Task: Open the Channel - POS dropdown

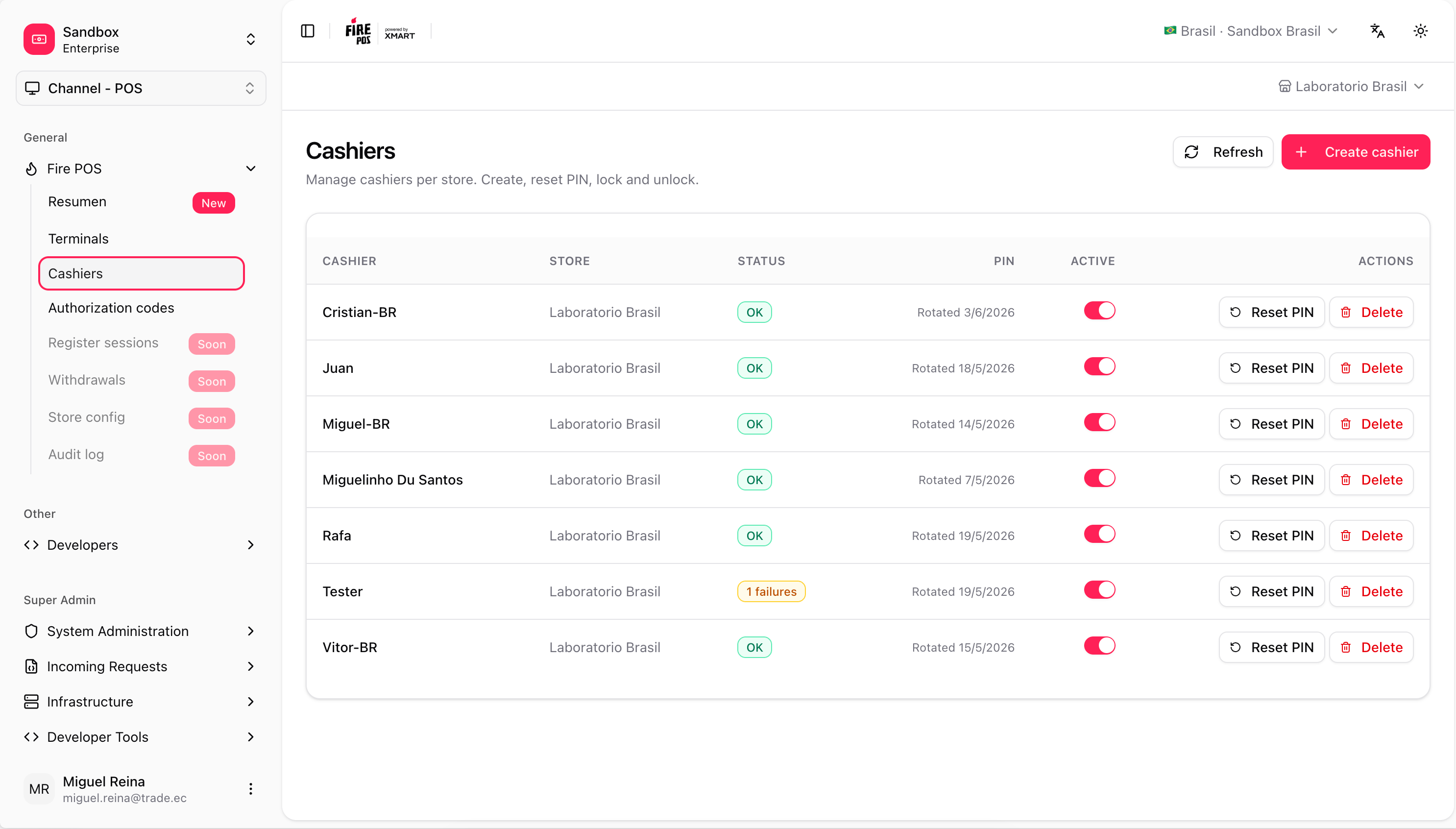Action: [141, 88]
